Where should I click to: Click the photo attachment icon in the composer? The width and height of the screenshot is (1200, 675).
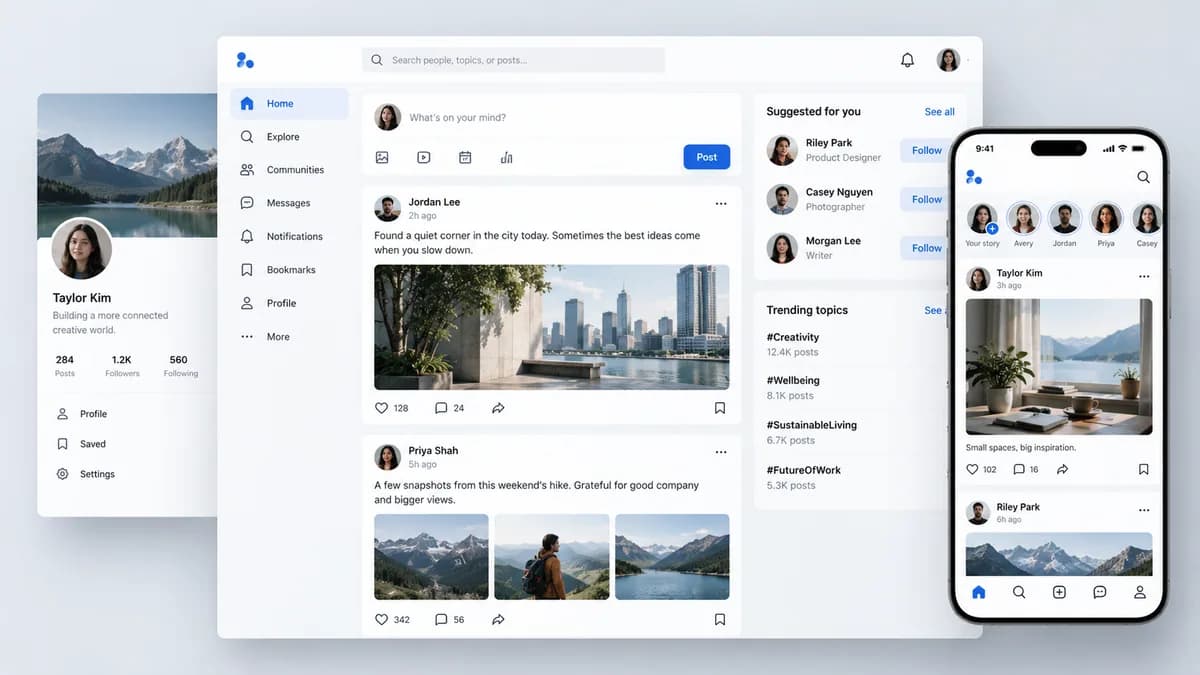pyautogui.click(x=382, y=157)
